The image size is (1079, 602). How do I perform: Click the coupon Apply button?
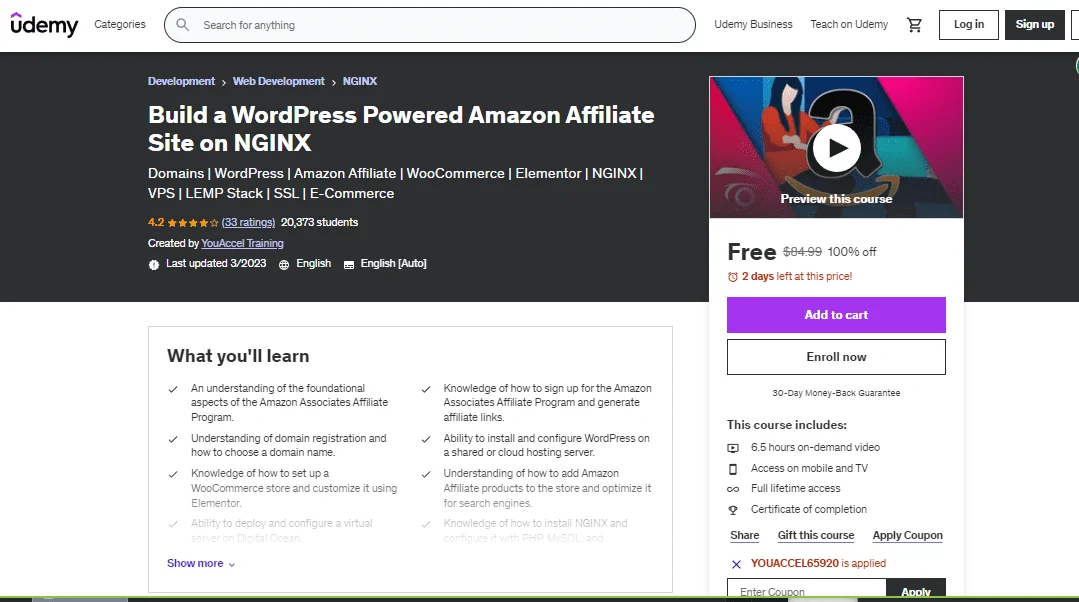click(915, 590)
